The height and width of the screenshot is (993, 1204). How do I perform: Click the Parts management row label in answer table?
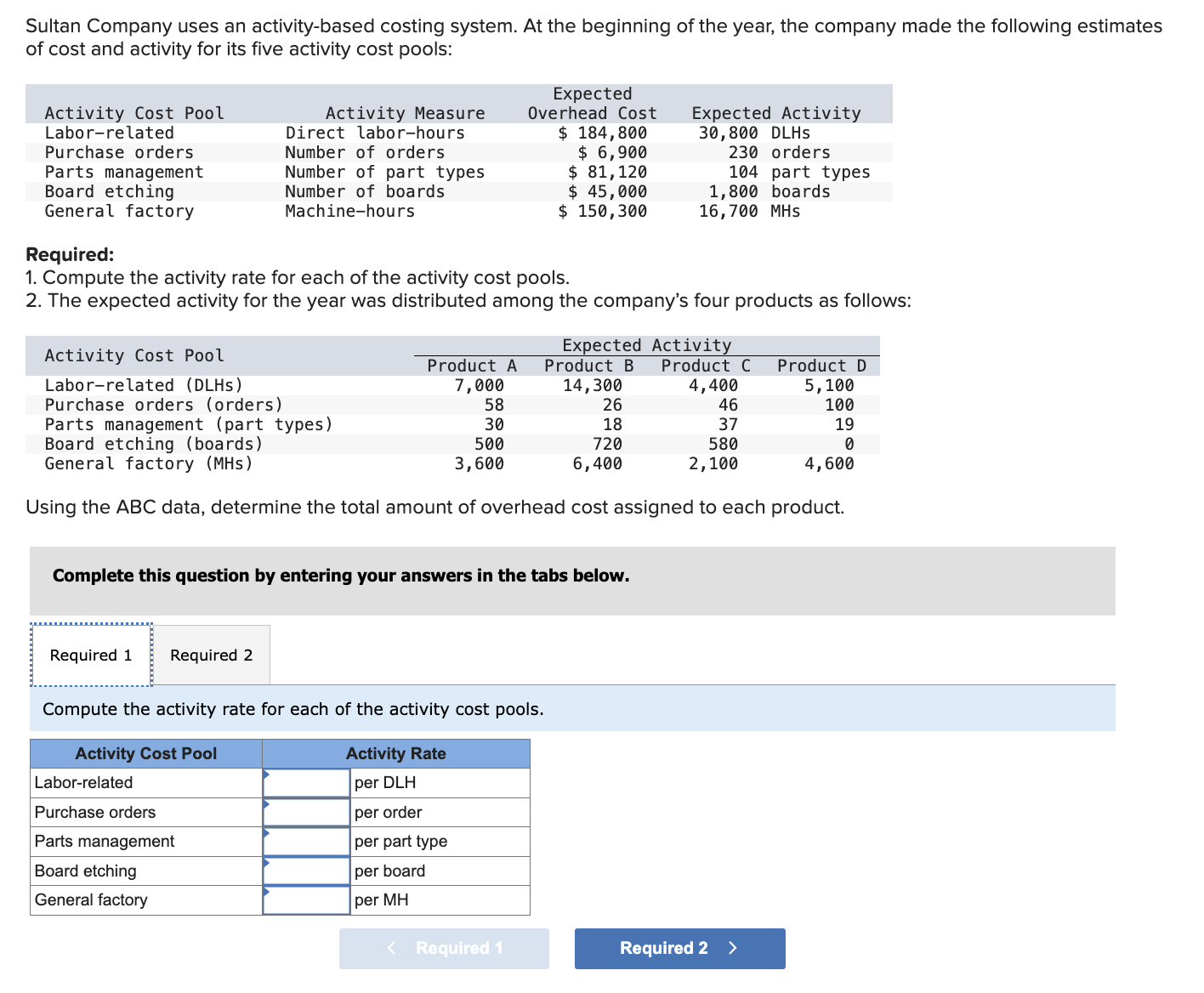click(x=105, y=841)
